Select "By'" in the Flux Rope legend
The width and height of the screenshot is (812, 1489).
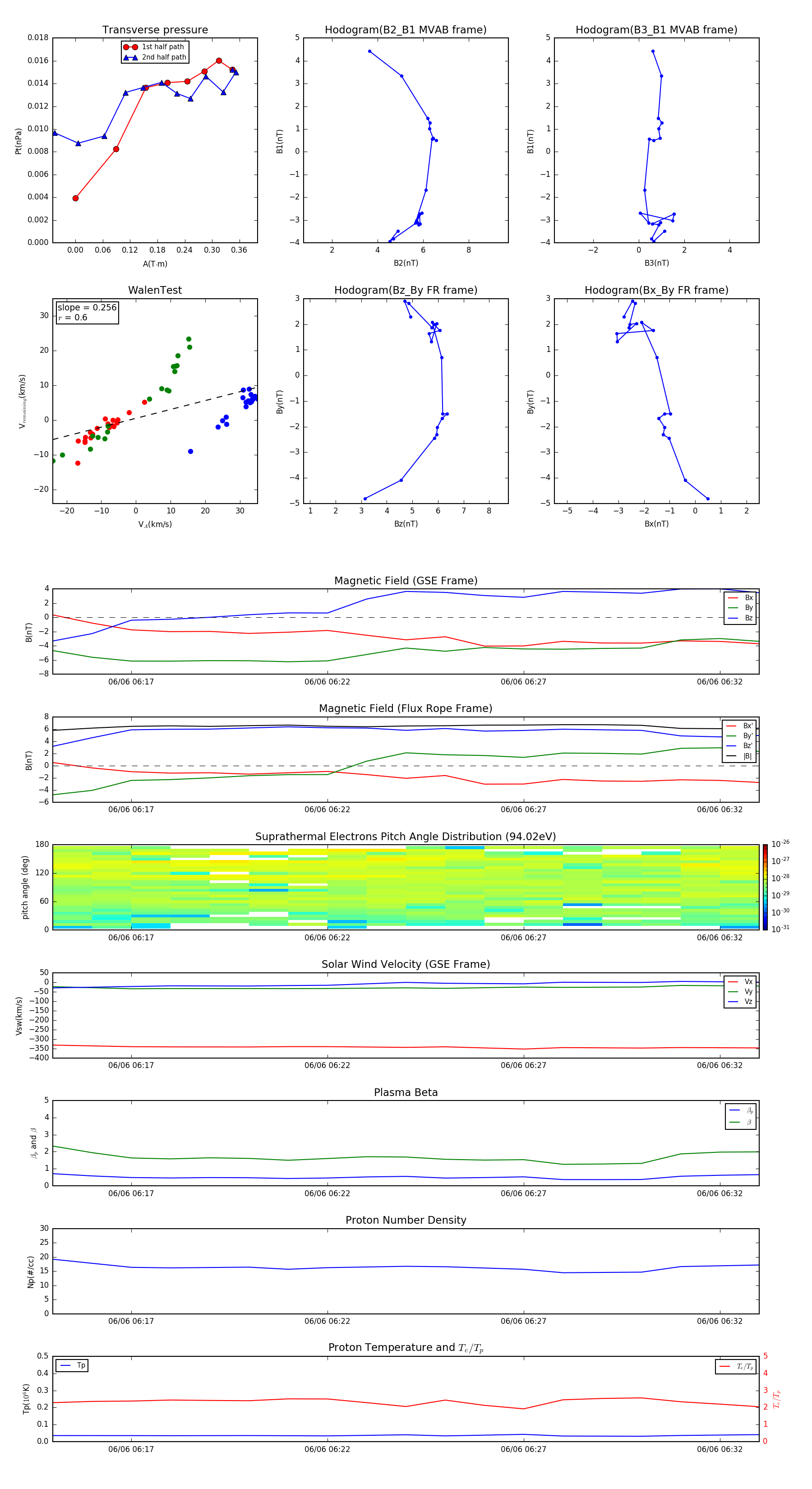(x=739, y=736)
